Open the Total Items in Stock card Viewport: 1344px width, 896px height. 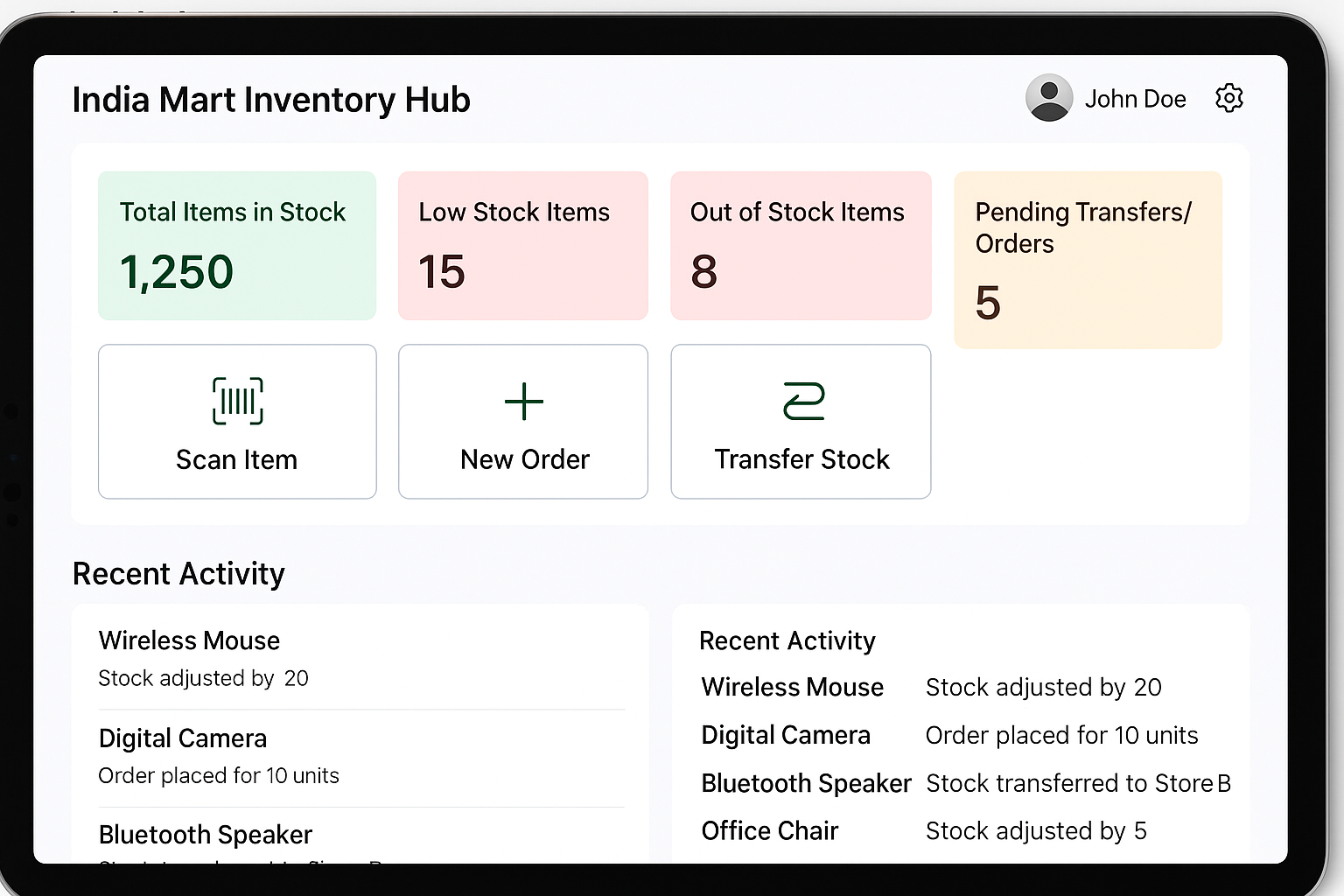236,245
